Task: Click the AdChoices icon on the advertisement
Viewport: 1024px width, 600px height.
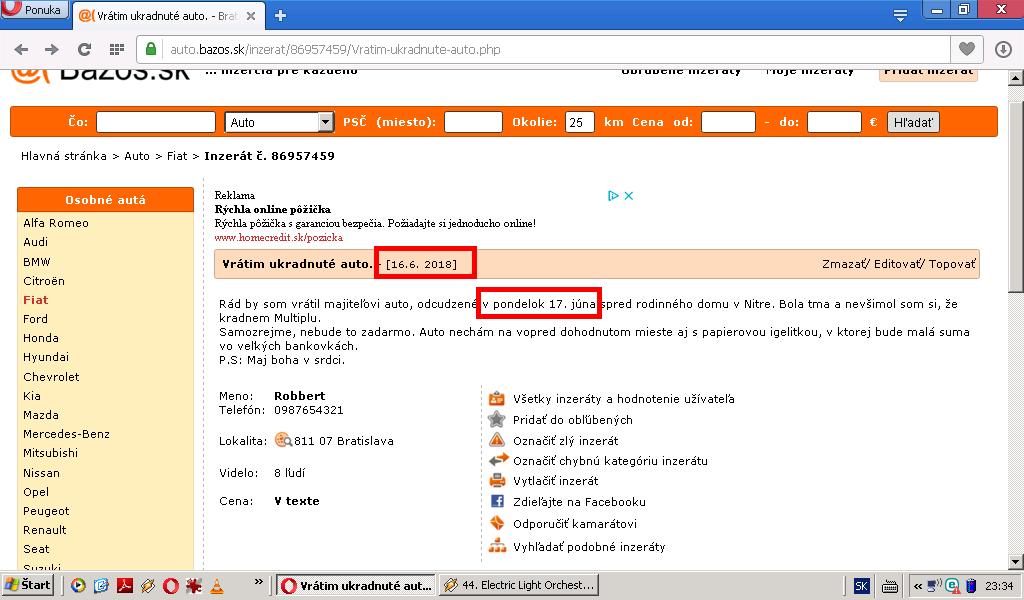Action: 614,196
